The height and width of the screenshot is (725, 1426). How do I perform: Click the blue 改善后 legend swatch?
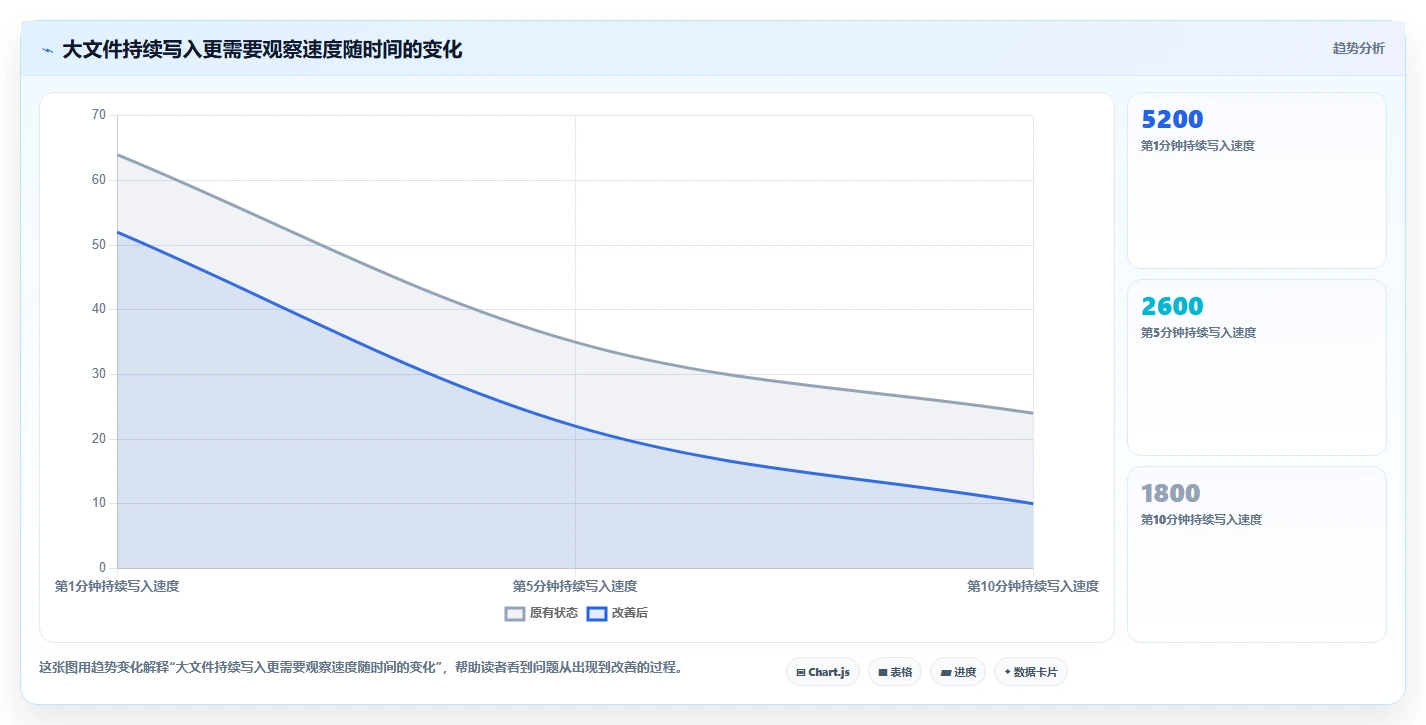[597, 614]
